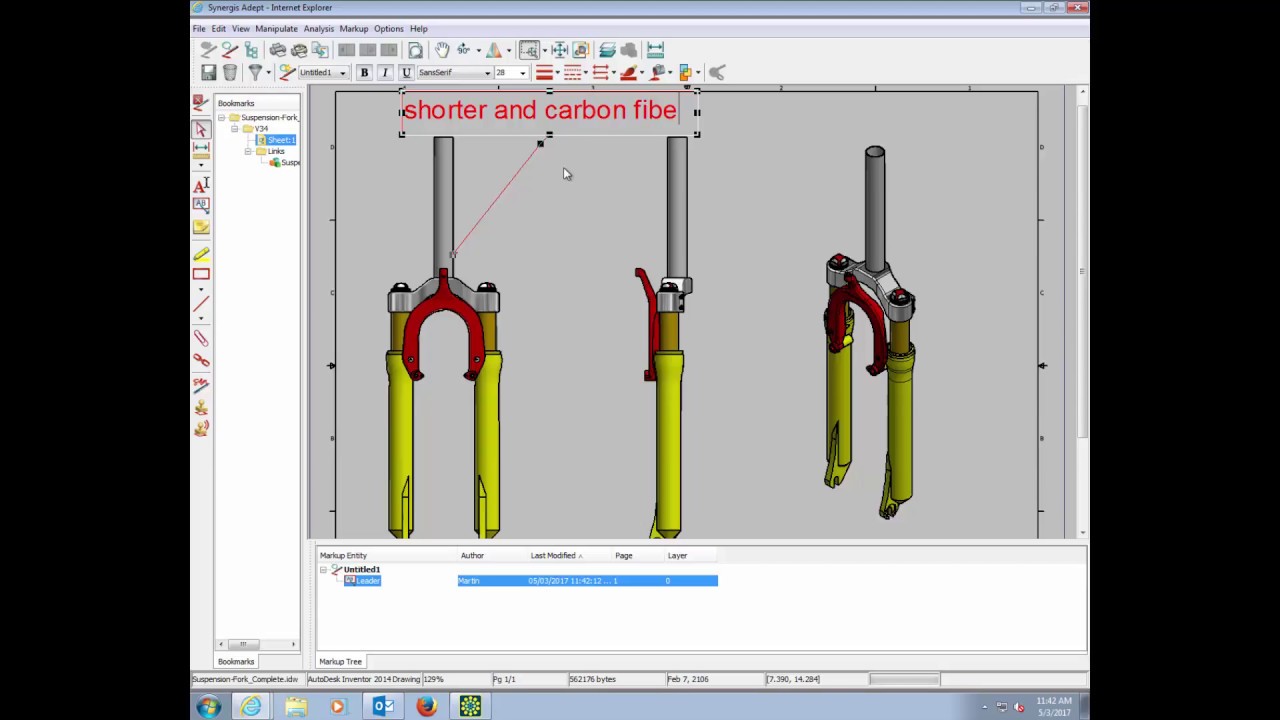1280x720 pixels.
Task: Open the Untitled1 markup dropdown
Action: coord(342,73)
